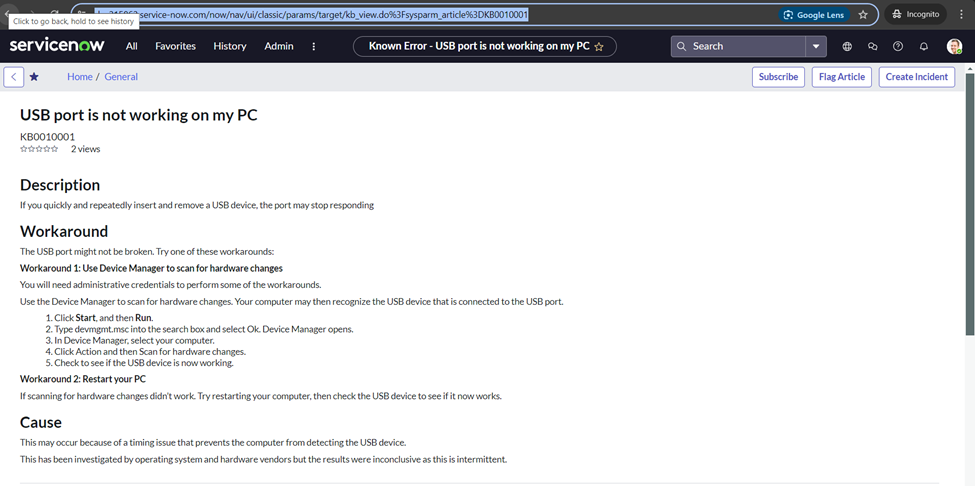Rate the article using the star rating
Screen dimensions: 975x486
[39, 149]
